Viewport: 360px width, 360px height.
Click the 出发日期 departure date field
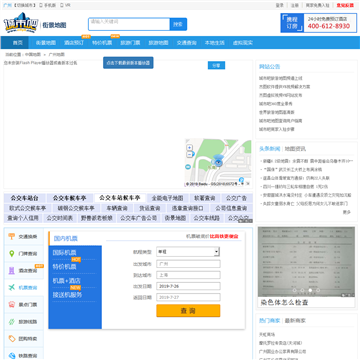coord(188,286)
